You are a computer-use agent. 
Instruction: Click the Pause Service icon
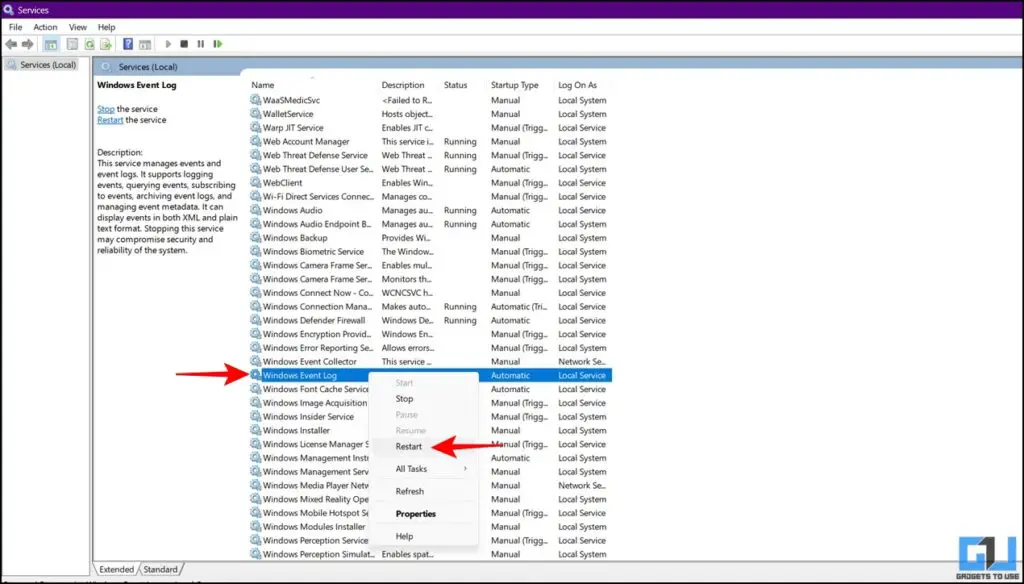[x=199, y=44]
